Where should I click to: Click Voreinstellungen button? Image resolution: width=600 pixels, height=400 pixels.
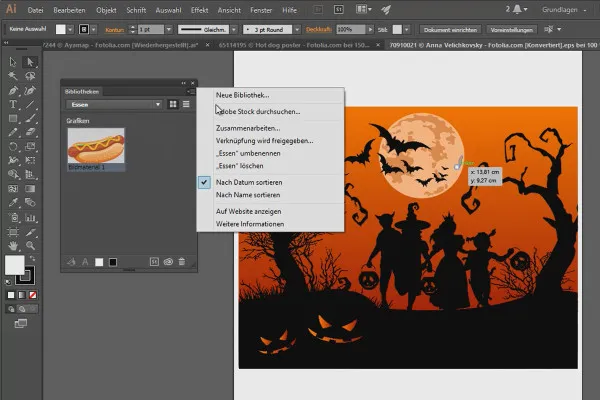point(512,29)
